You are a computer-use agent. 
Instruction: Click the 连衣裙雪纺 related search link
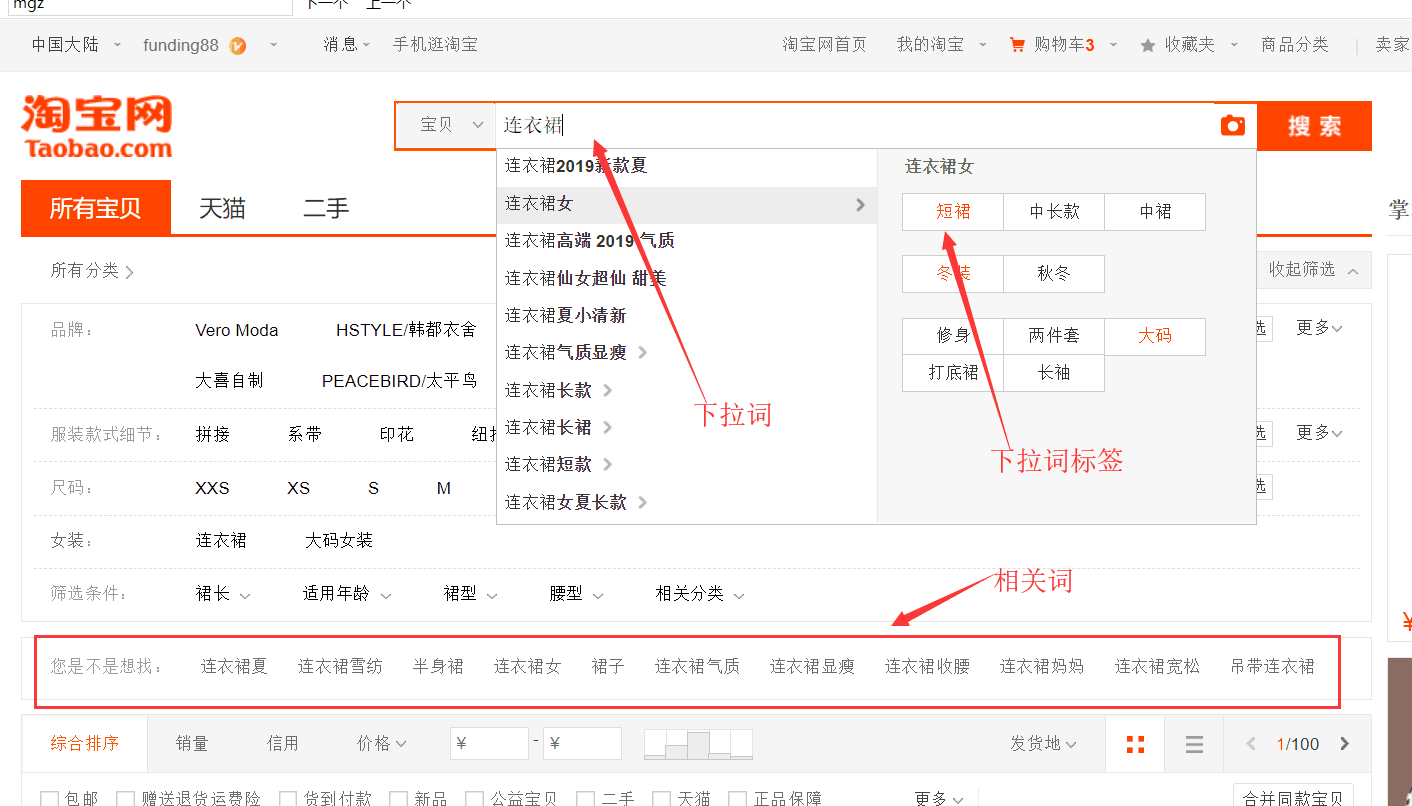340,666
